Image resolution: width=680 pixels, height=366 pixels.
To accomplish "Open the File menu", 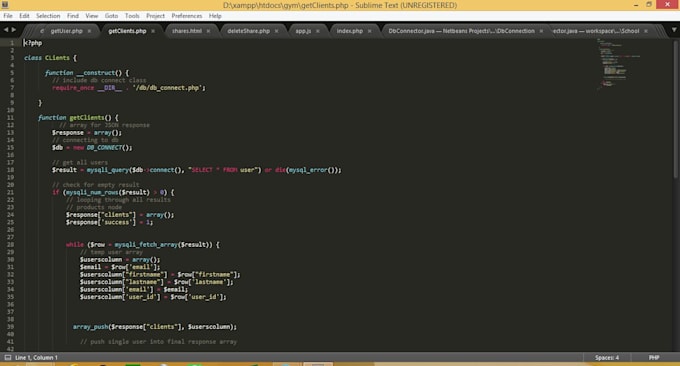I will [8, 16].
